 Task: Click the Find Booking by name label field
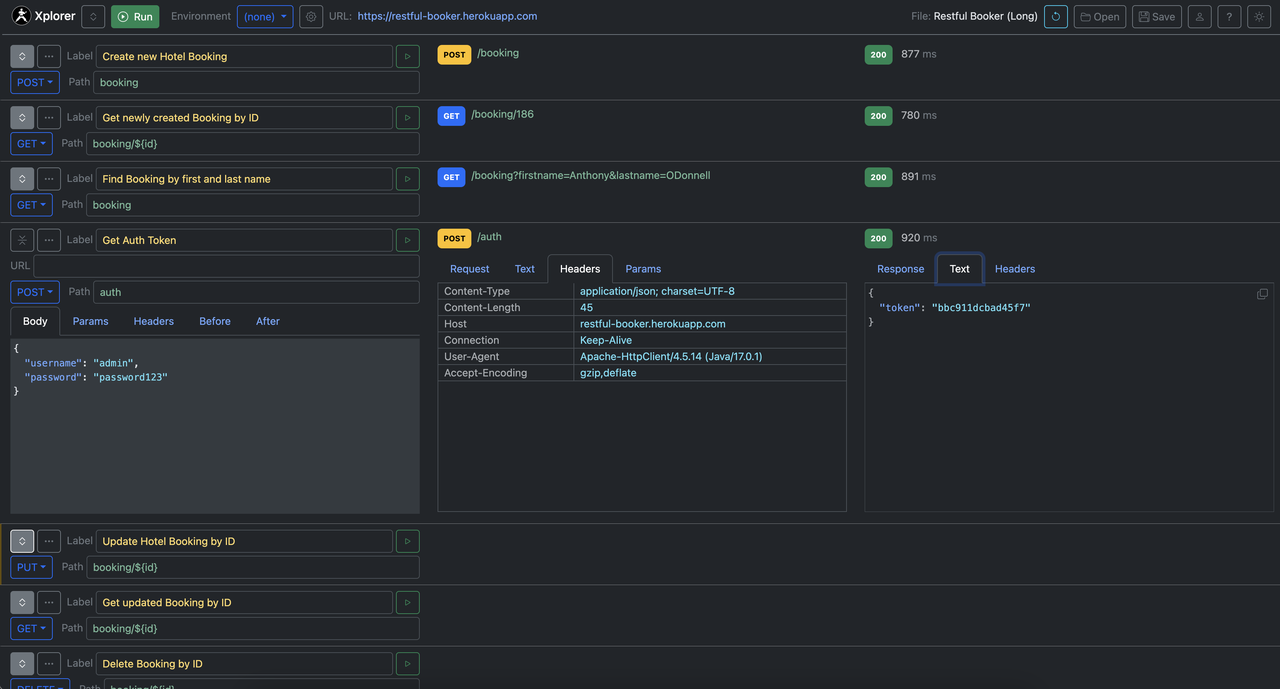pos(244,179)
